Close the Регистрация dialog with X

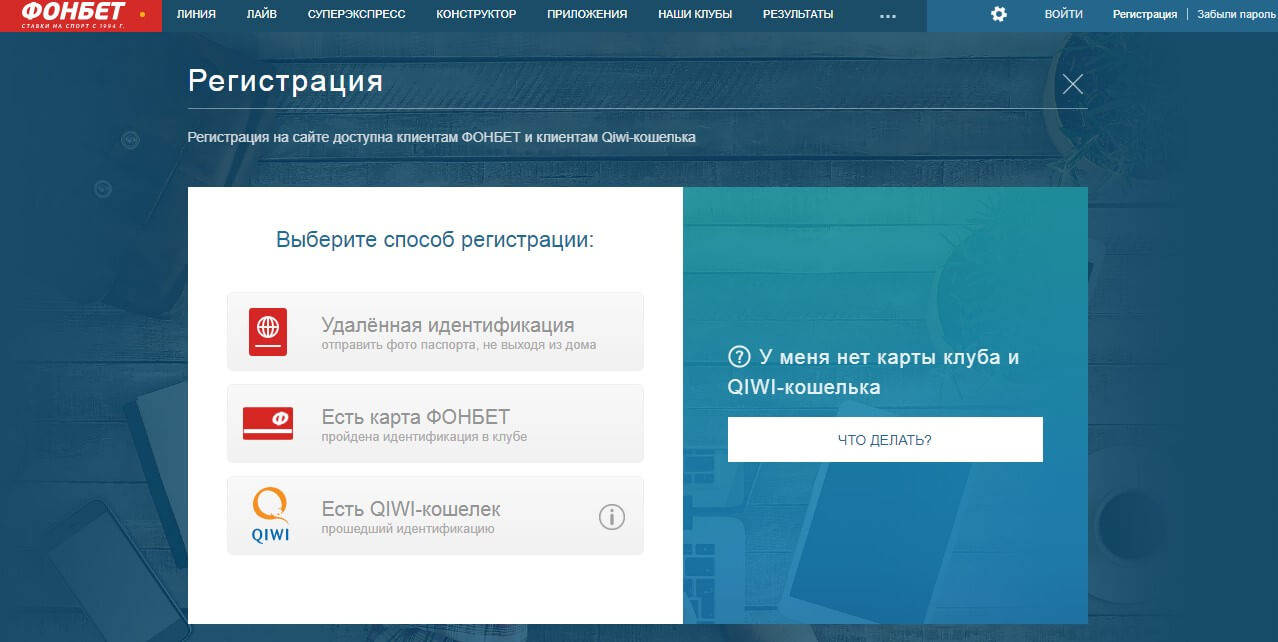coord(1072,84)
